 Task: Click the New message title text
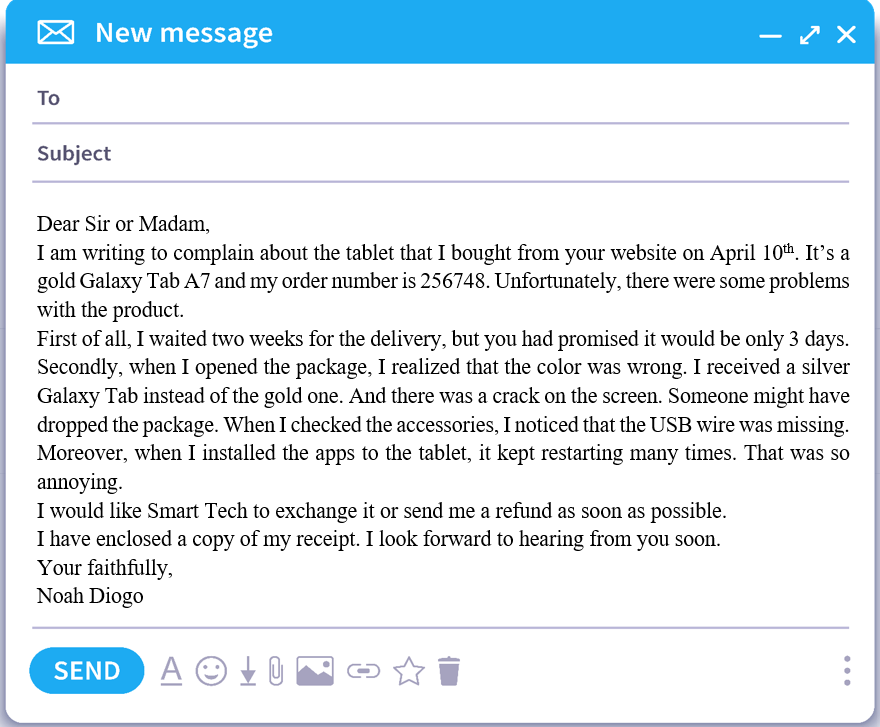(x=184, y=33)
